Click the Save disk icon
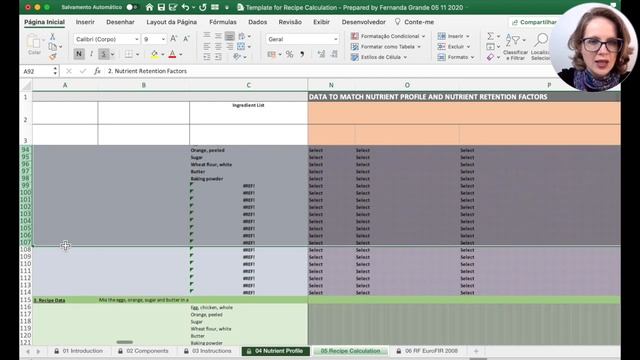This screenshot has width=640, height=360. click(161, 7)
